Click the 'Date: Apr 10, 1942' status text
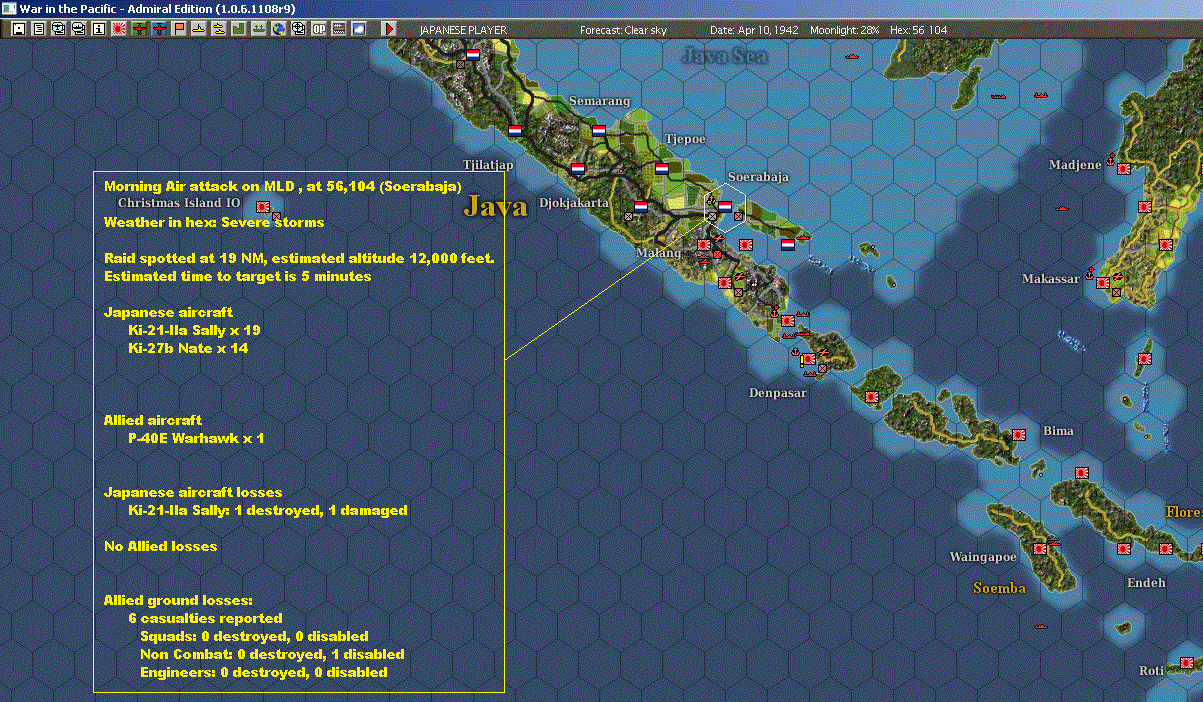Screen dimensions: 1203x702 [754, 30]
